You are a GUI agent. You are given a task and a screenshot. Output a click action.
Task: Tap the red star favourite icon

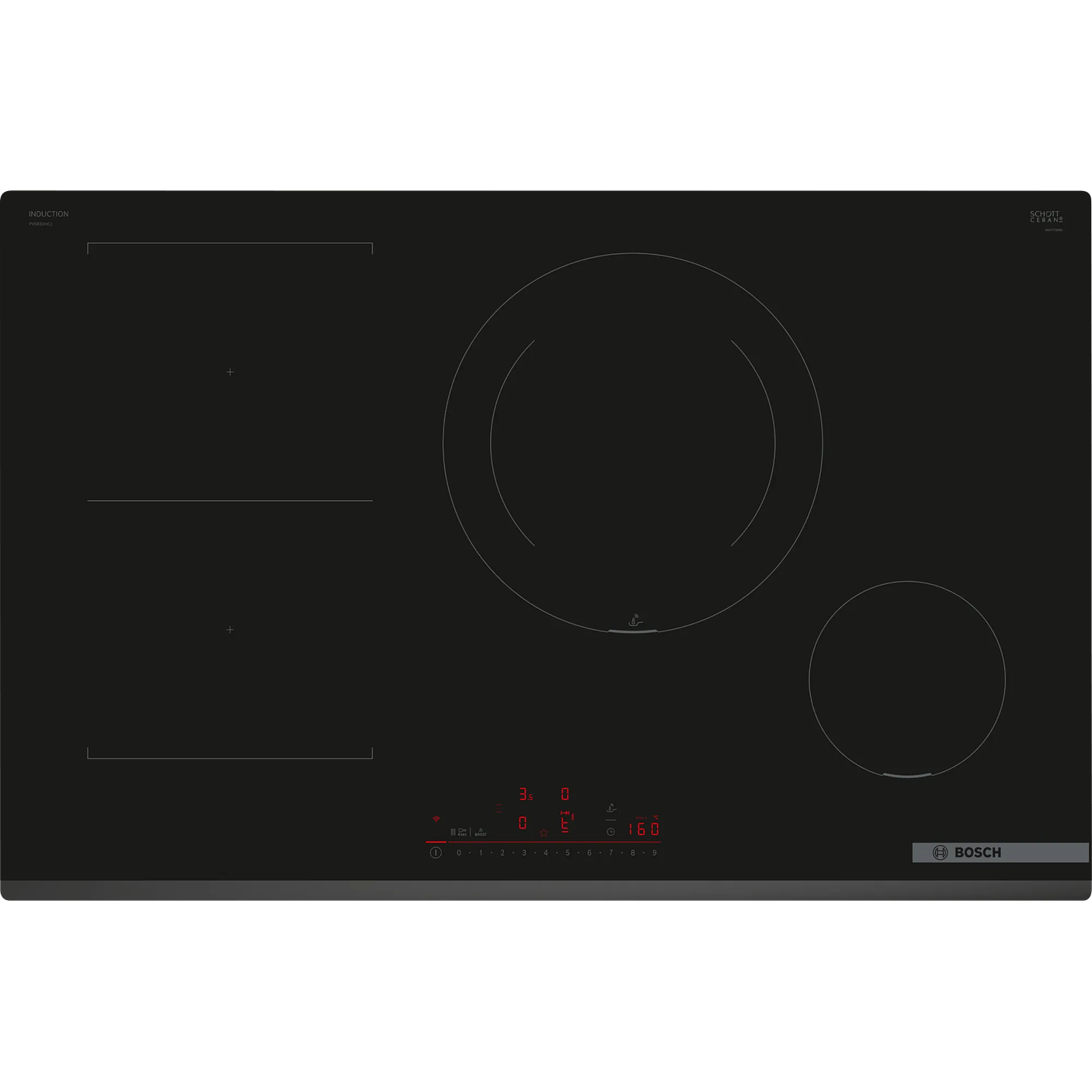[x=544, y=833]
